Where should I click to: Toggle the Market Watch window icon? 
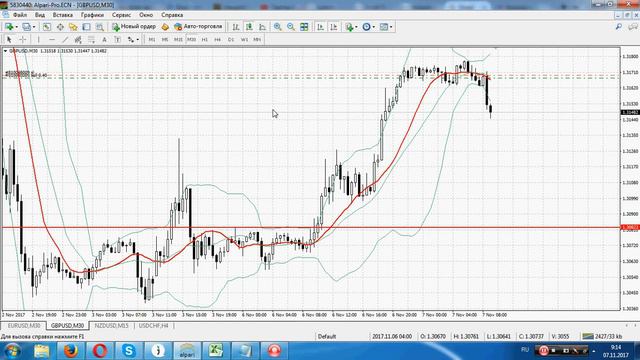[47, 27]
